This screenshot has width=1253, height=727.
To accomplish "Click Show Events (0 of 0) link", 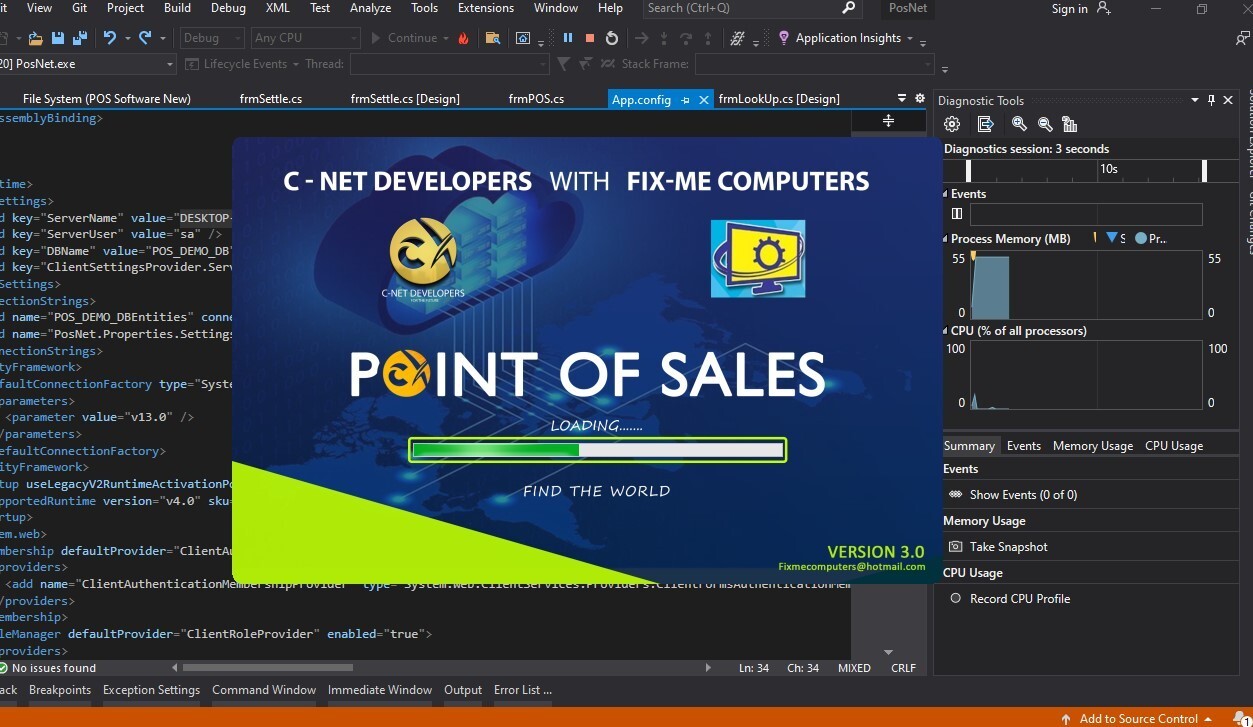I will coord(1023,495).
